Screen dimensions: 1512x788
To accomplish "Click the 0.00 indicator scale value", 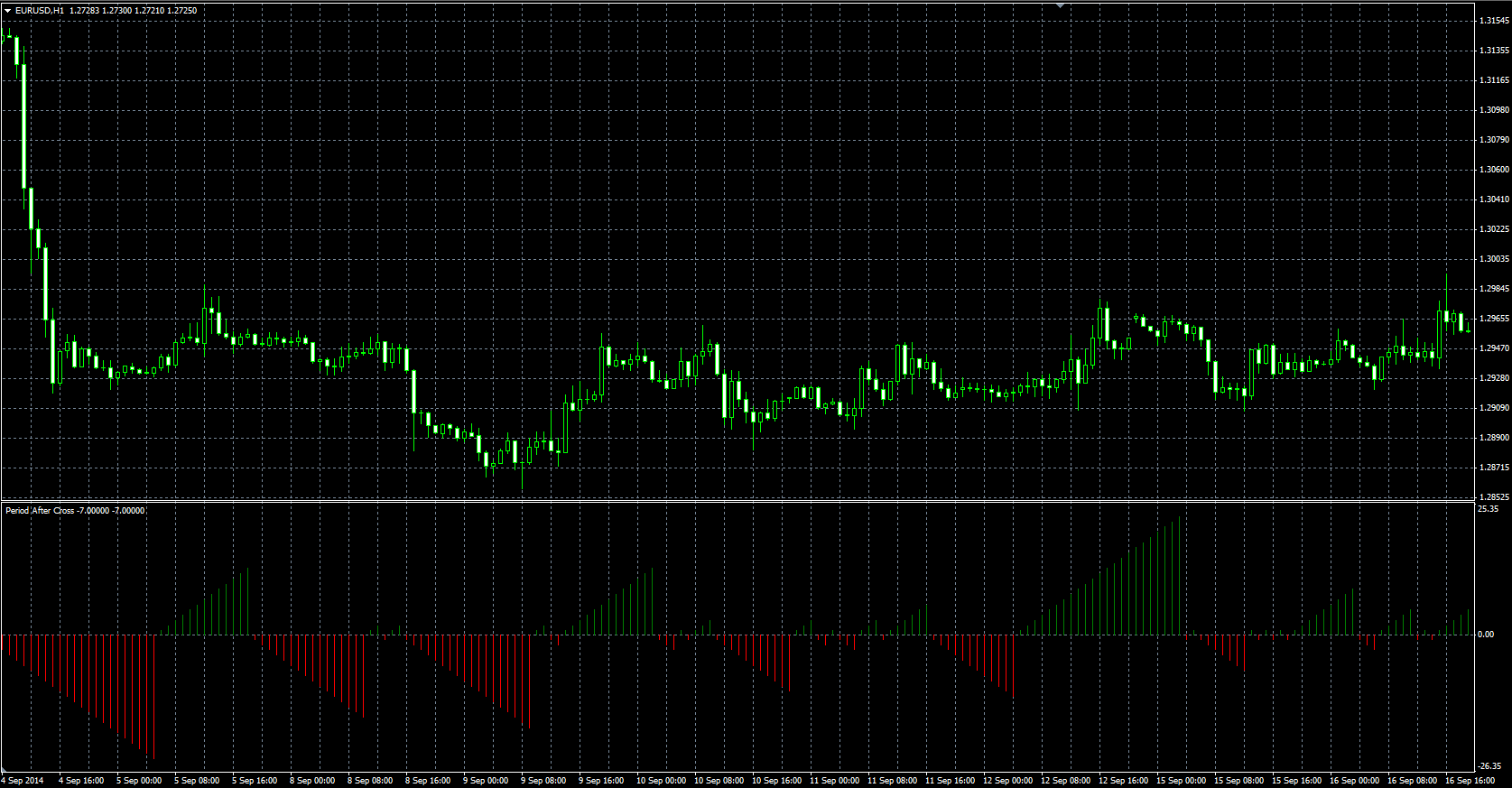I will (1486, 635).
